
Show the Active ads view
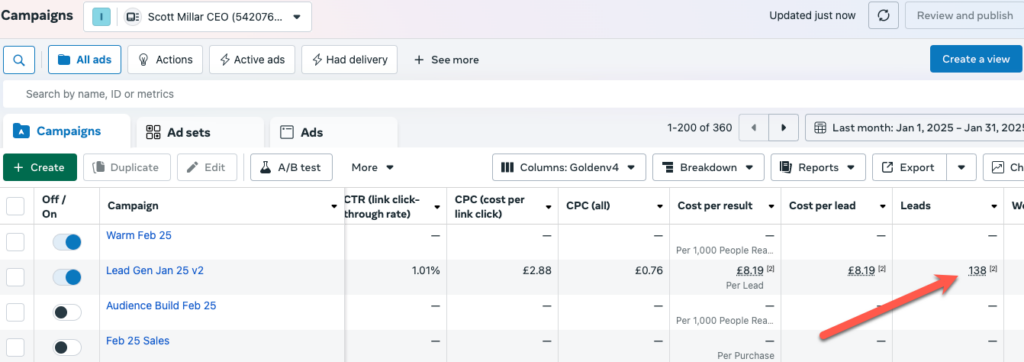point(252,59)
